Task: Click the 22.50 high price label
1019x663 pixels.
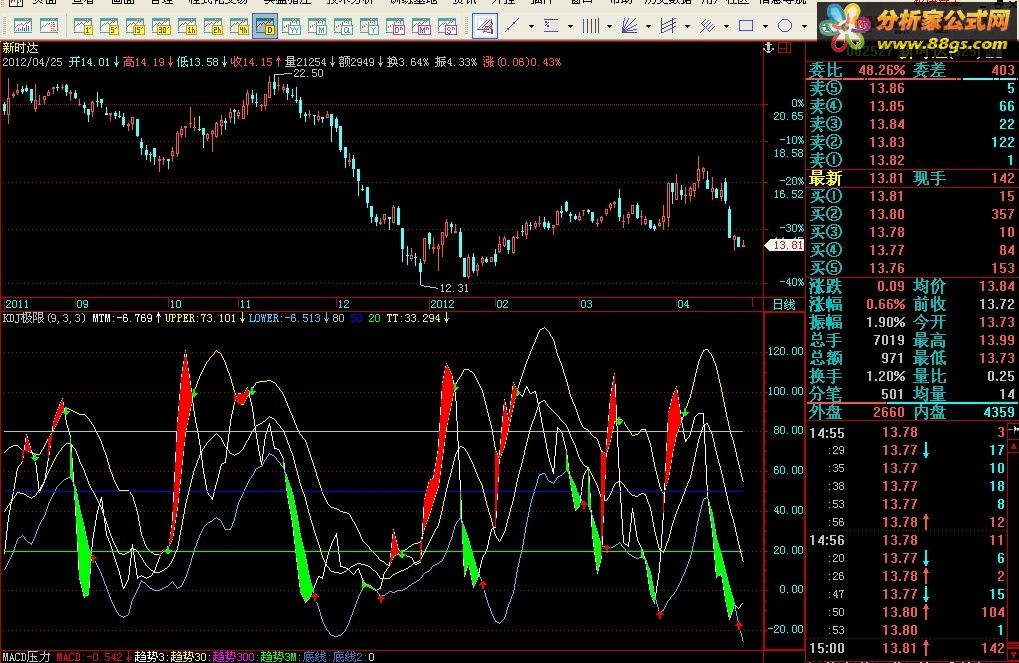Action: [308, 73]
